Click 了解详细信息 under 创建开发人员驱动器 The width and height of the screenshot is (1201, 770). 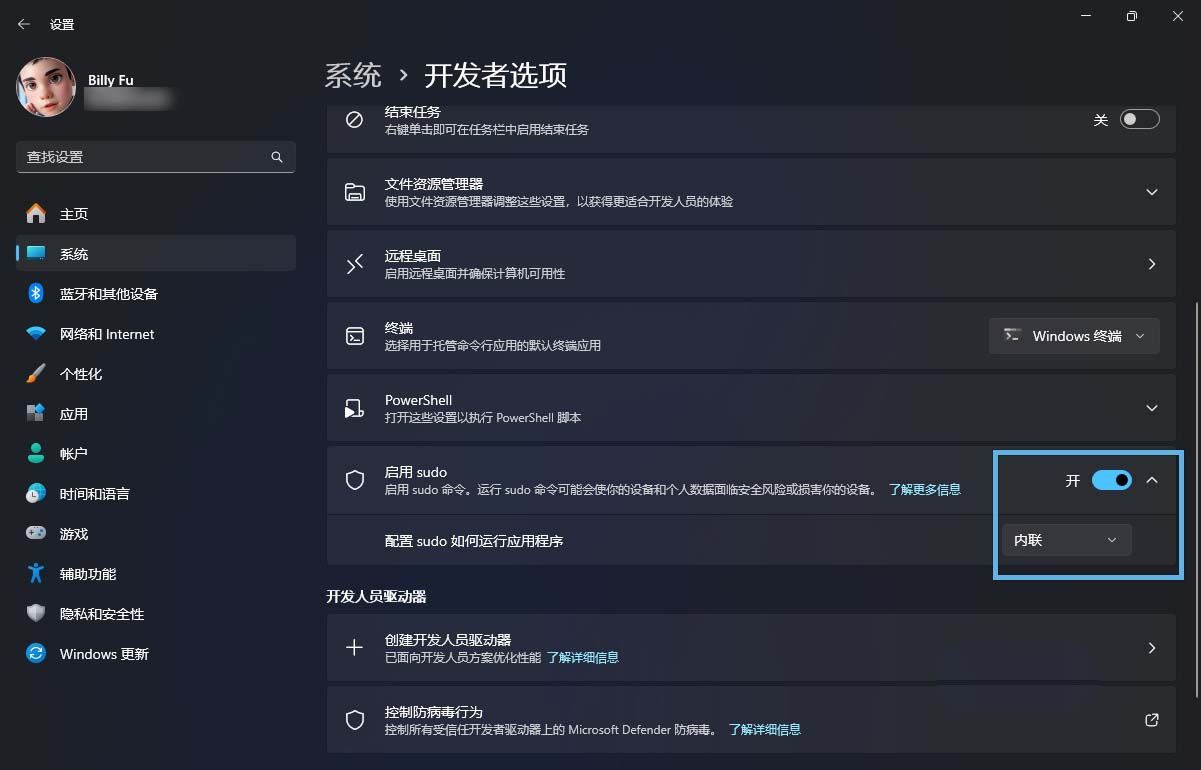[583, 657]
